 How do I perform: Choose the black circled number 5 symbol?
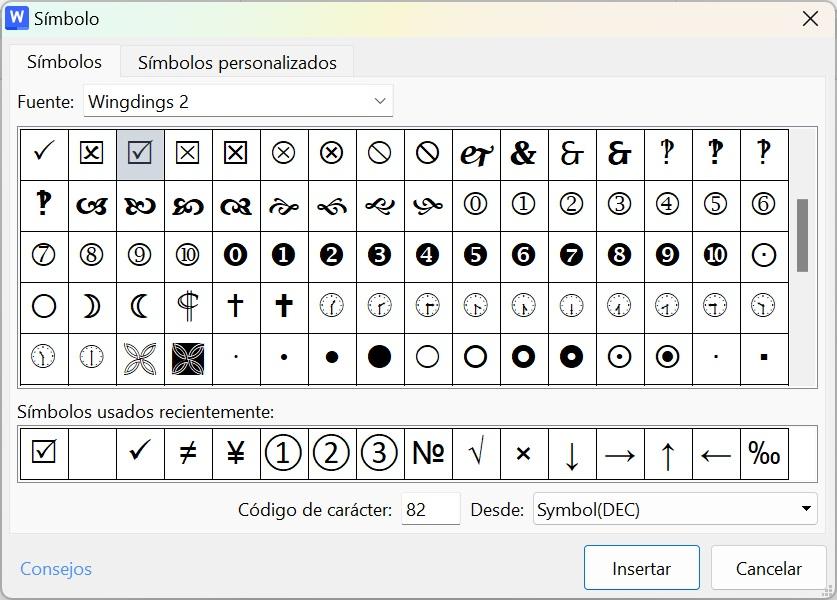tap(475, 255)
